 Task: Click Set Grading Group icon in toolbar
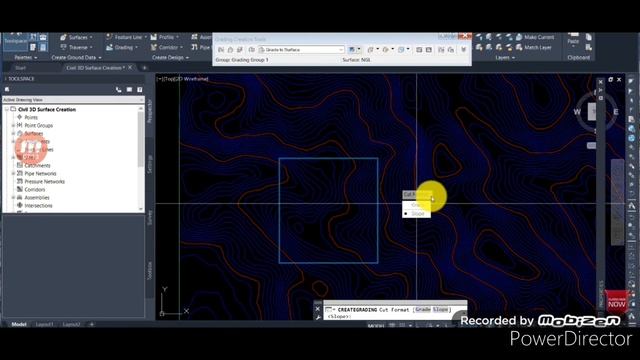click(x=221, y=50)
